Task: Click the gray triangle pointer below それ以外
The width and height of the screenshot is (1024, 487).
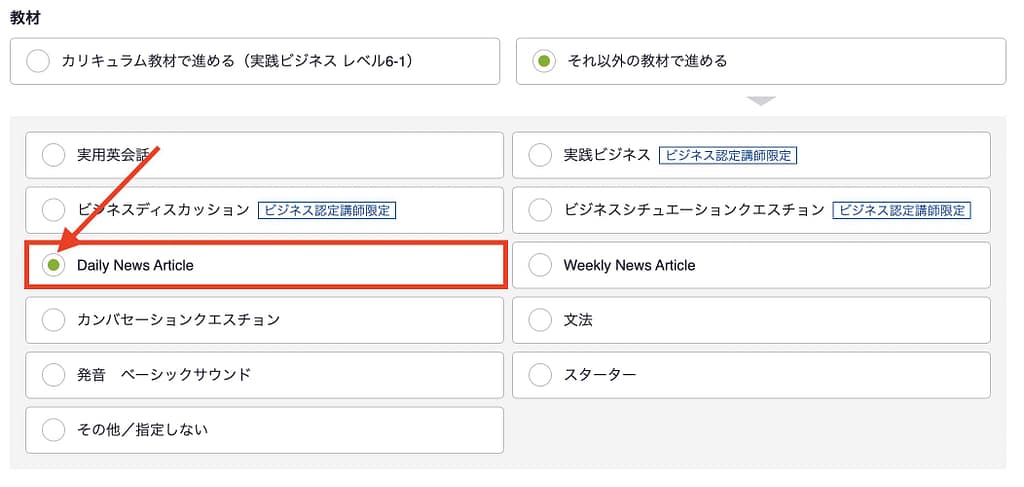Action: point(761,101)
